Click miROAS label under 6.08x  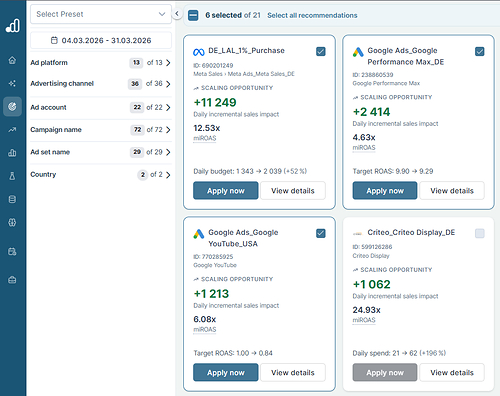point(205,330)
